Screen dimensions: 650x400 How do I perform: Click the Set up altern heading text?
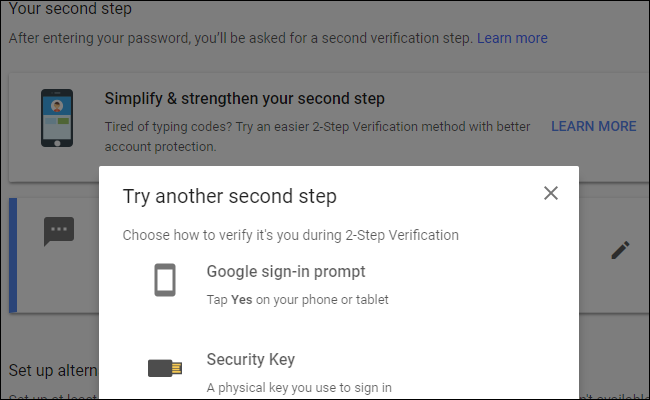click(53, 370)
